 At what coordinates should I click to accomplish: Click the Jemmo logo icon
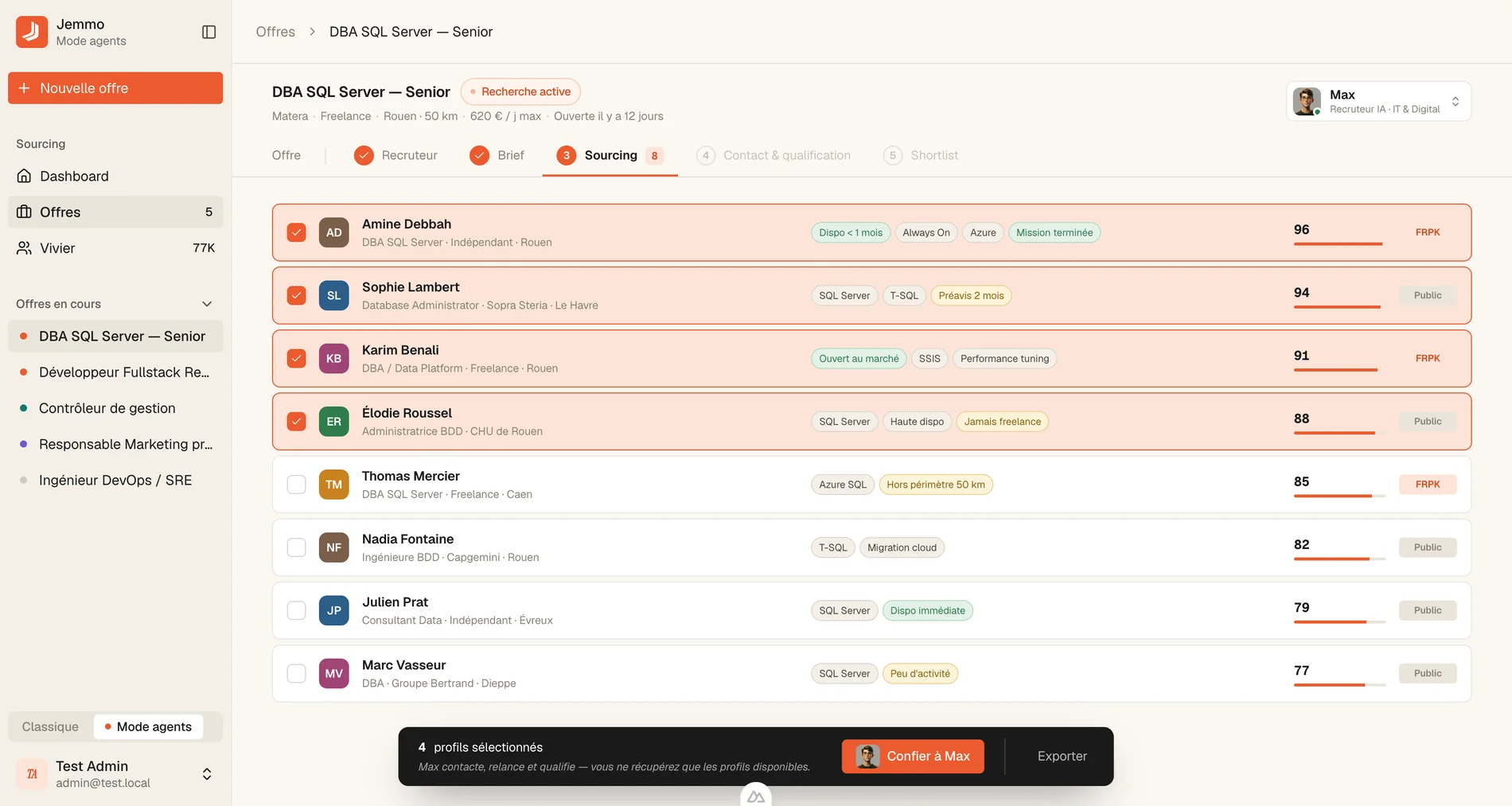32,32
